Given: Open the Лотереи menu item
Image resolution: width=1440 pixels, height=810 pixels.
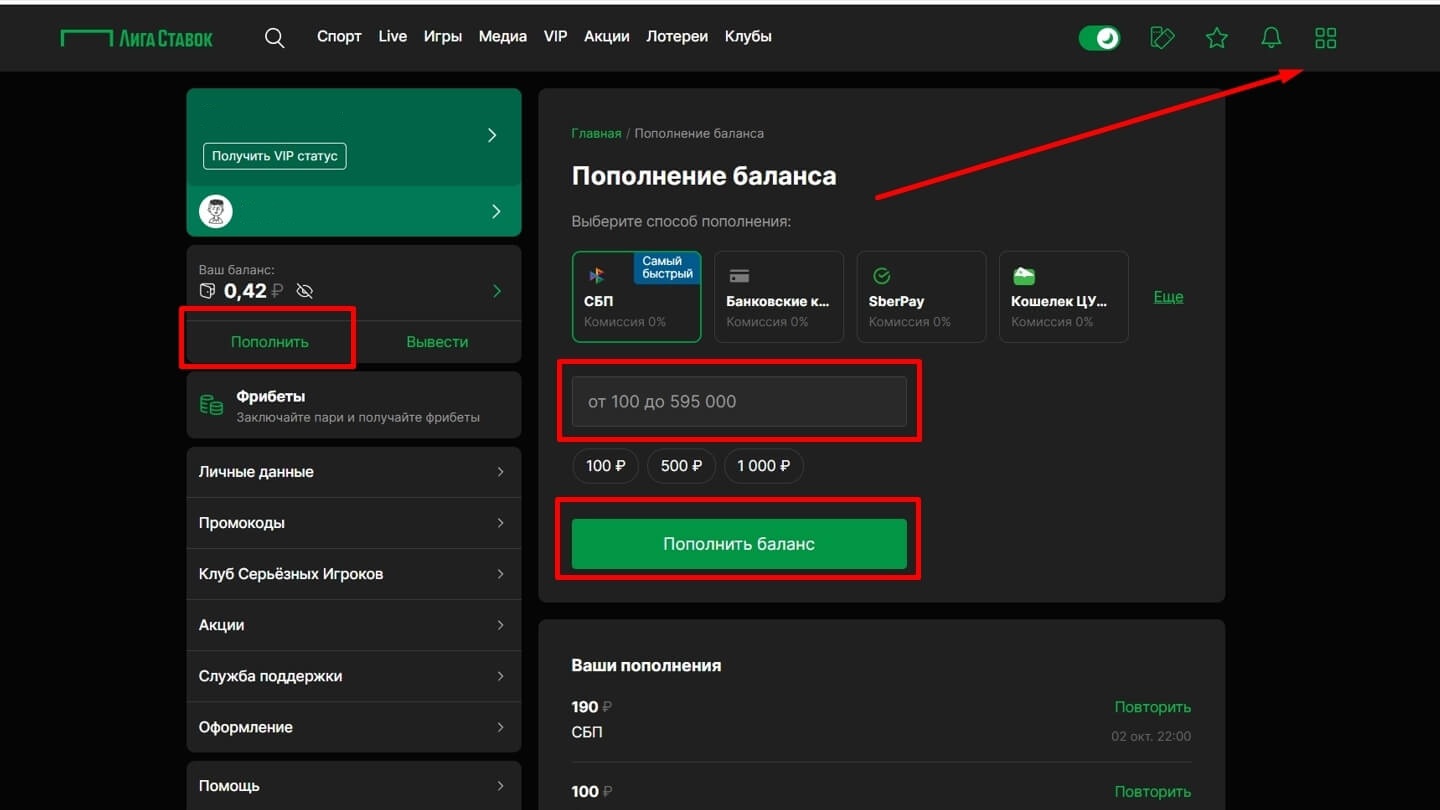Looking at the screenshot, I should click(x=677, y=37).
